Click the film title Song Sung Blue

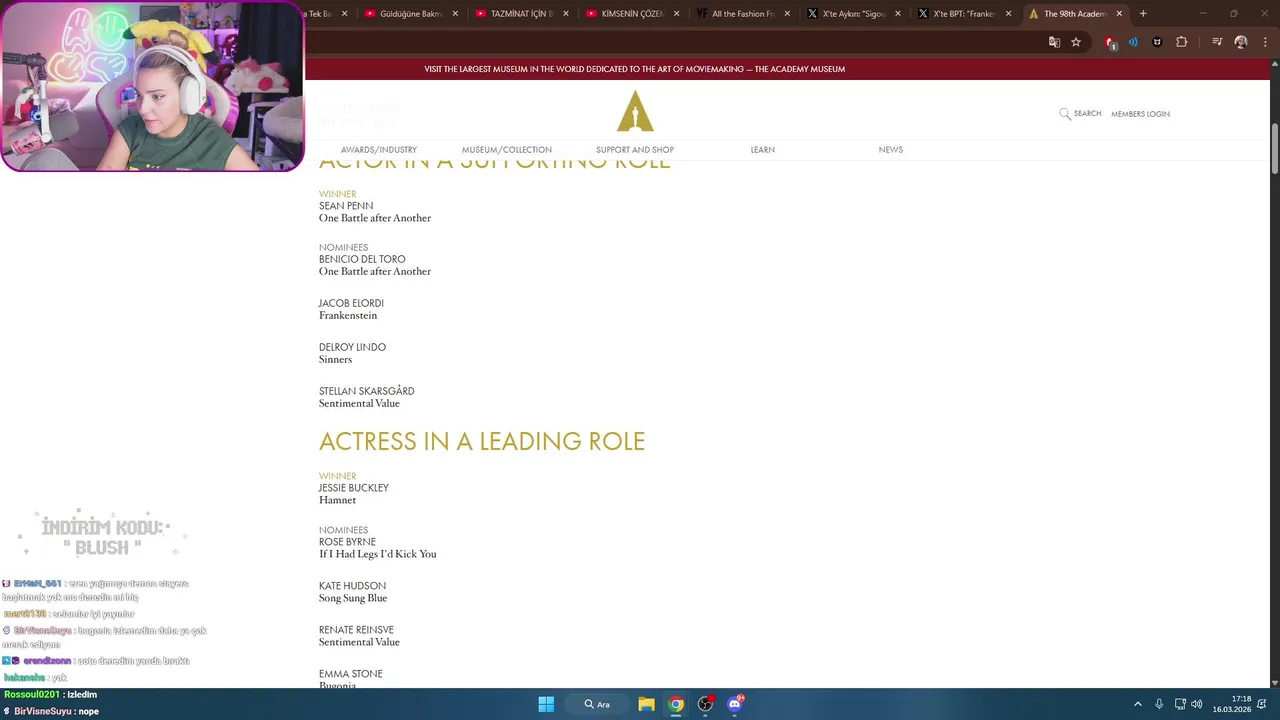(353, 598)
